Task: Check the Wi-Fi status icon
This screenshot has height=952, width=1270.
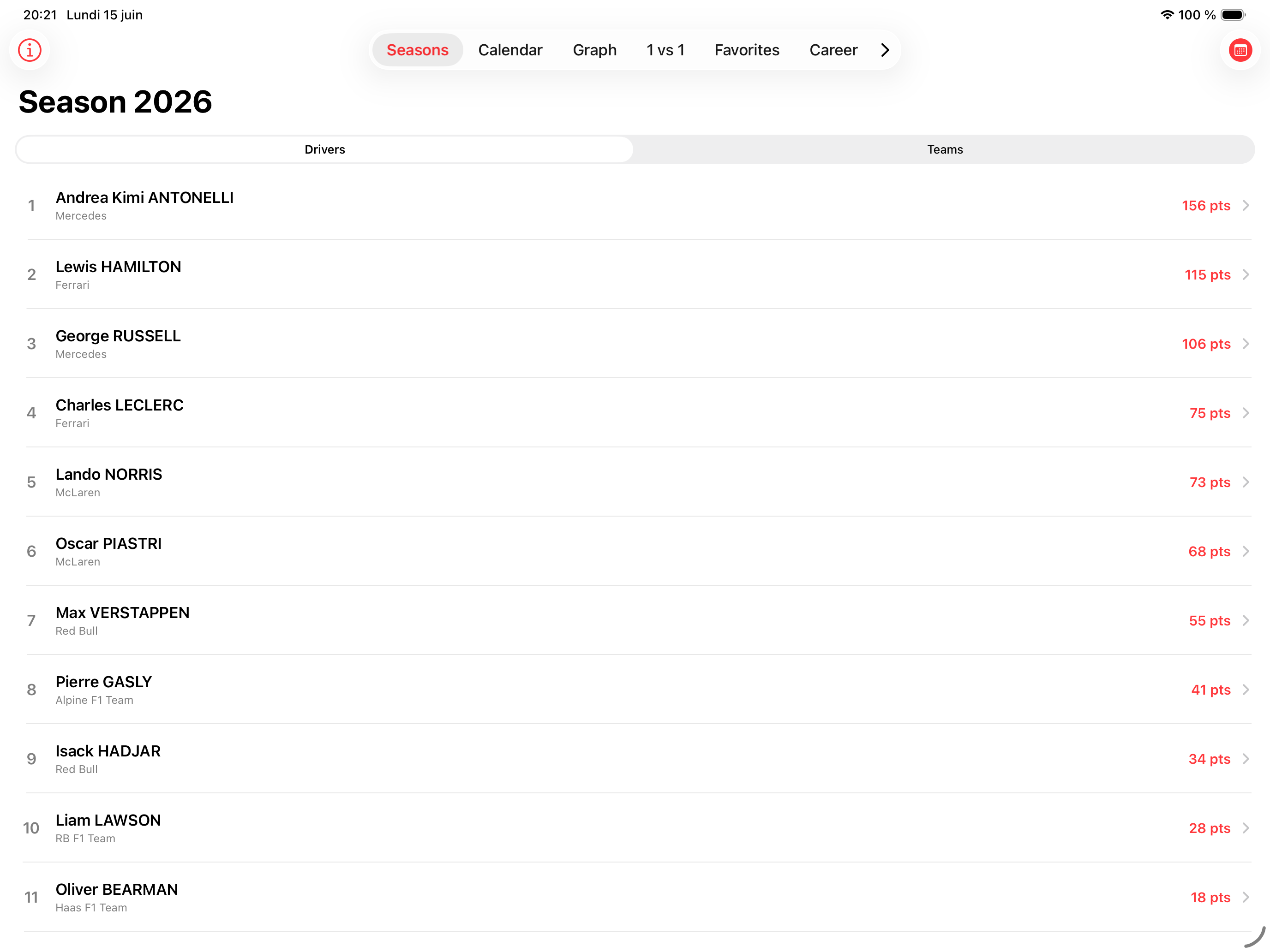Action: tap(1167, 15)
